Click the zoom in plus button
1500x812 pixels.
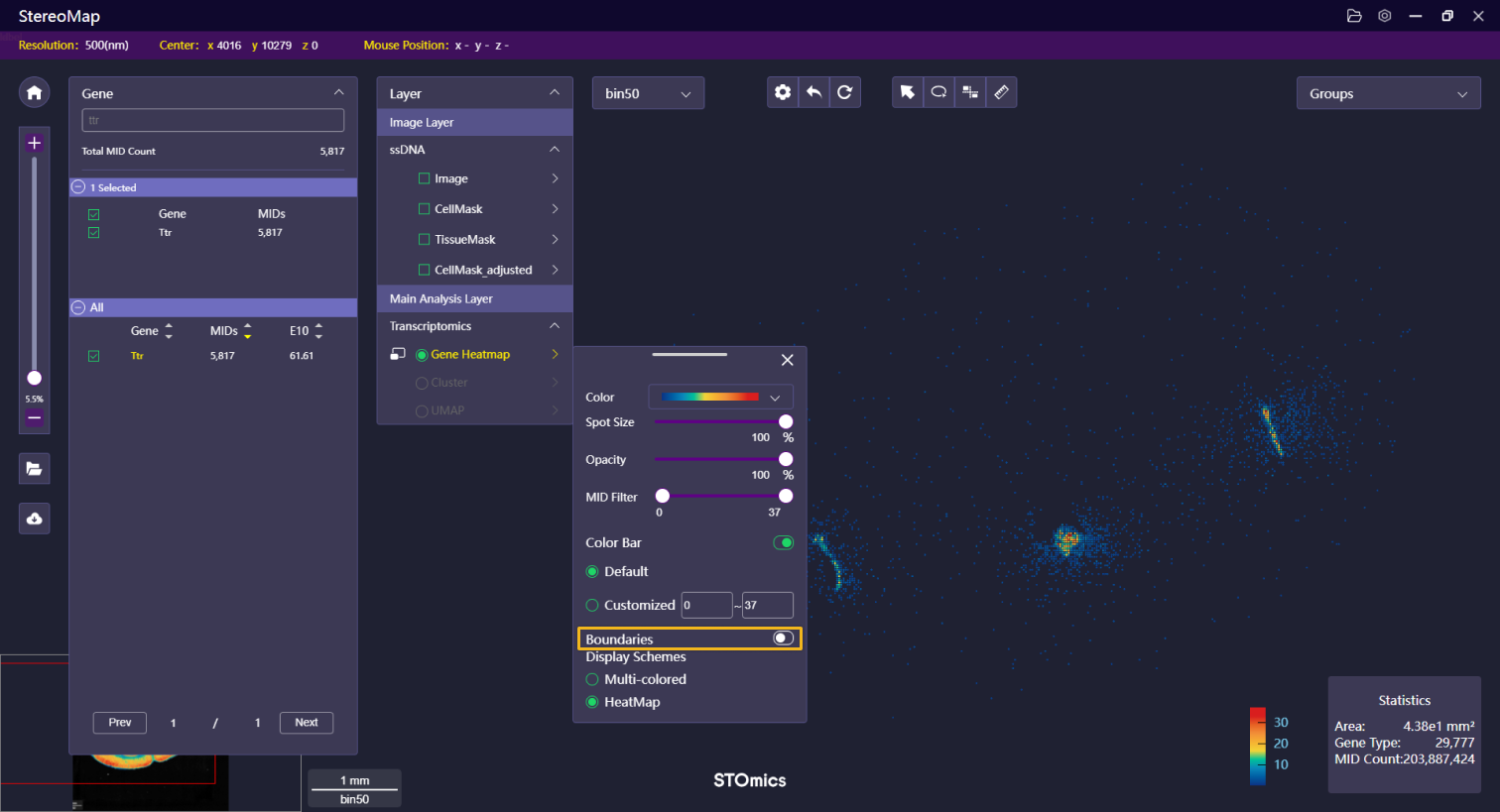click(34, 143)
